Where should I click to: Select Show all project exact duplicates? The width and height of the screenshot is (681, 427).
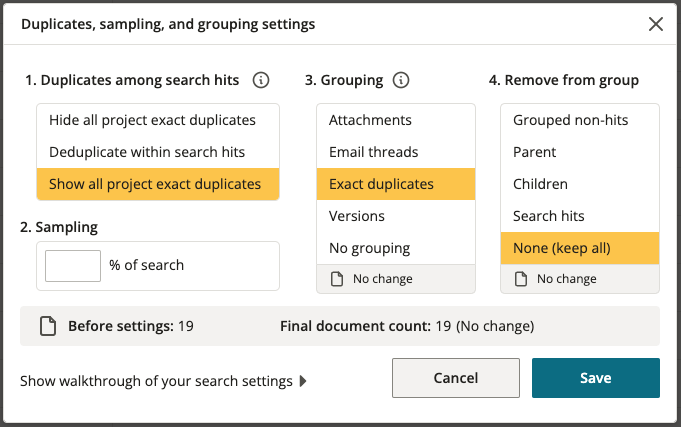(x=158, y=184)
